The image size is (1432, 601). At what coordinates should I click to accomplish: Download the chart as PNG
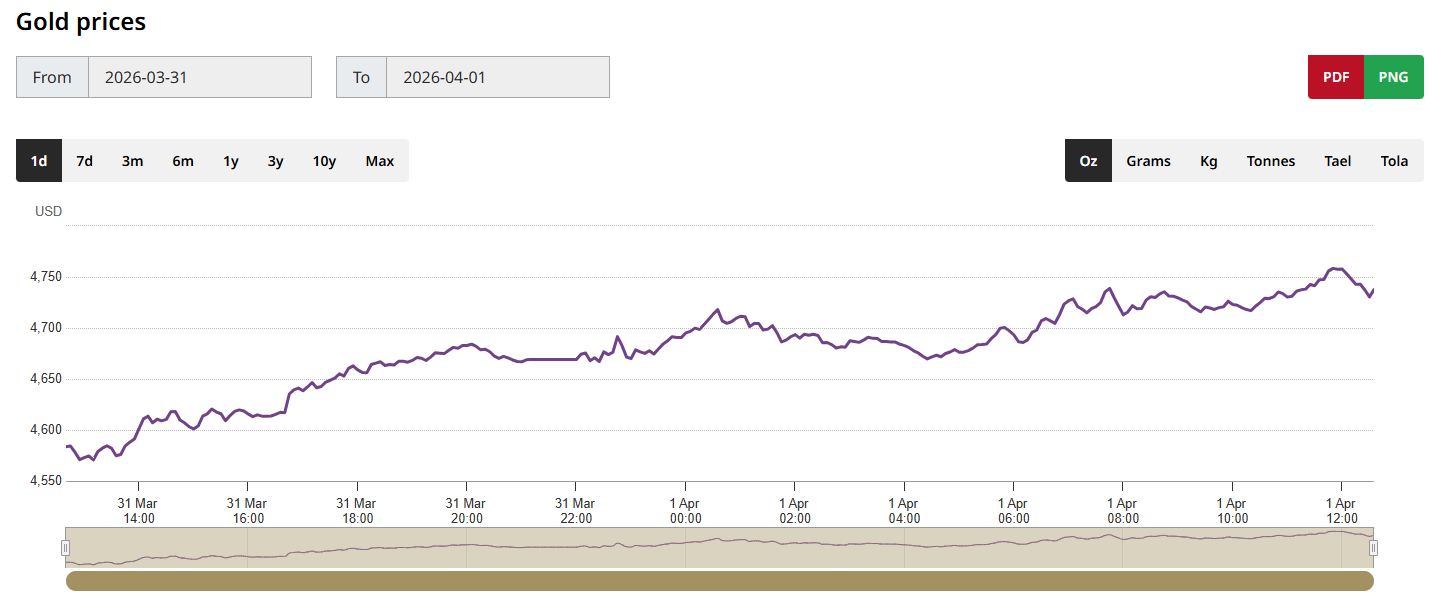pos(1393,77)
